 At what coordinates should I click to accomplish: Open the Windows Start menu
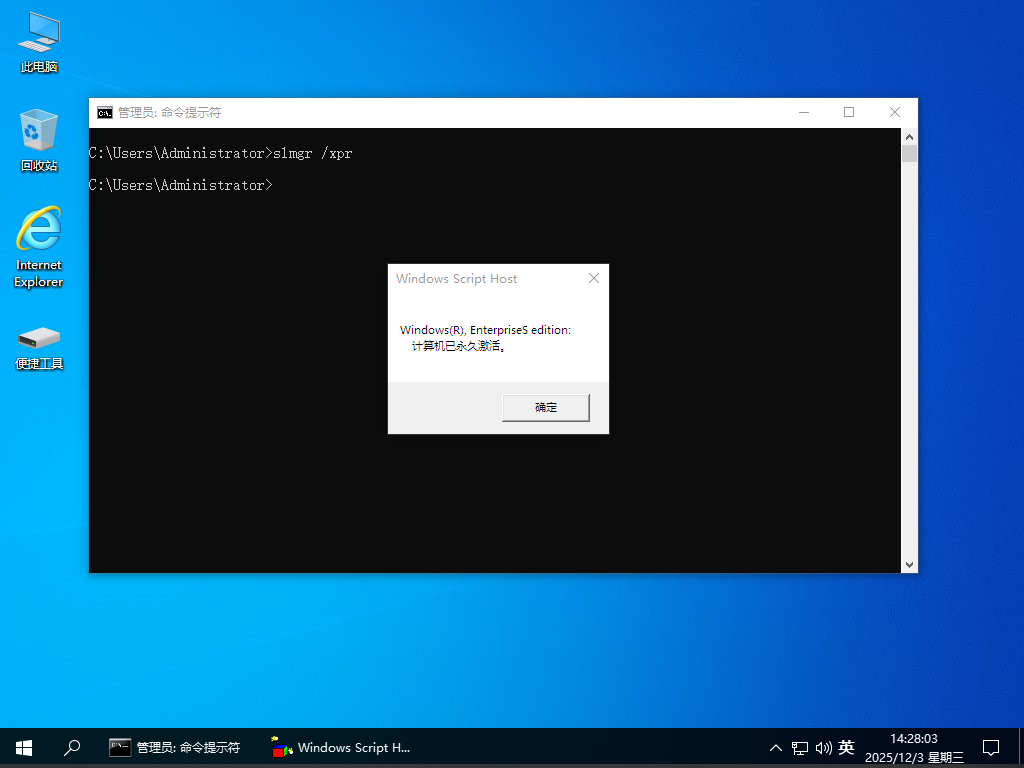click(24, 747)
